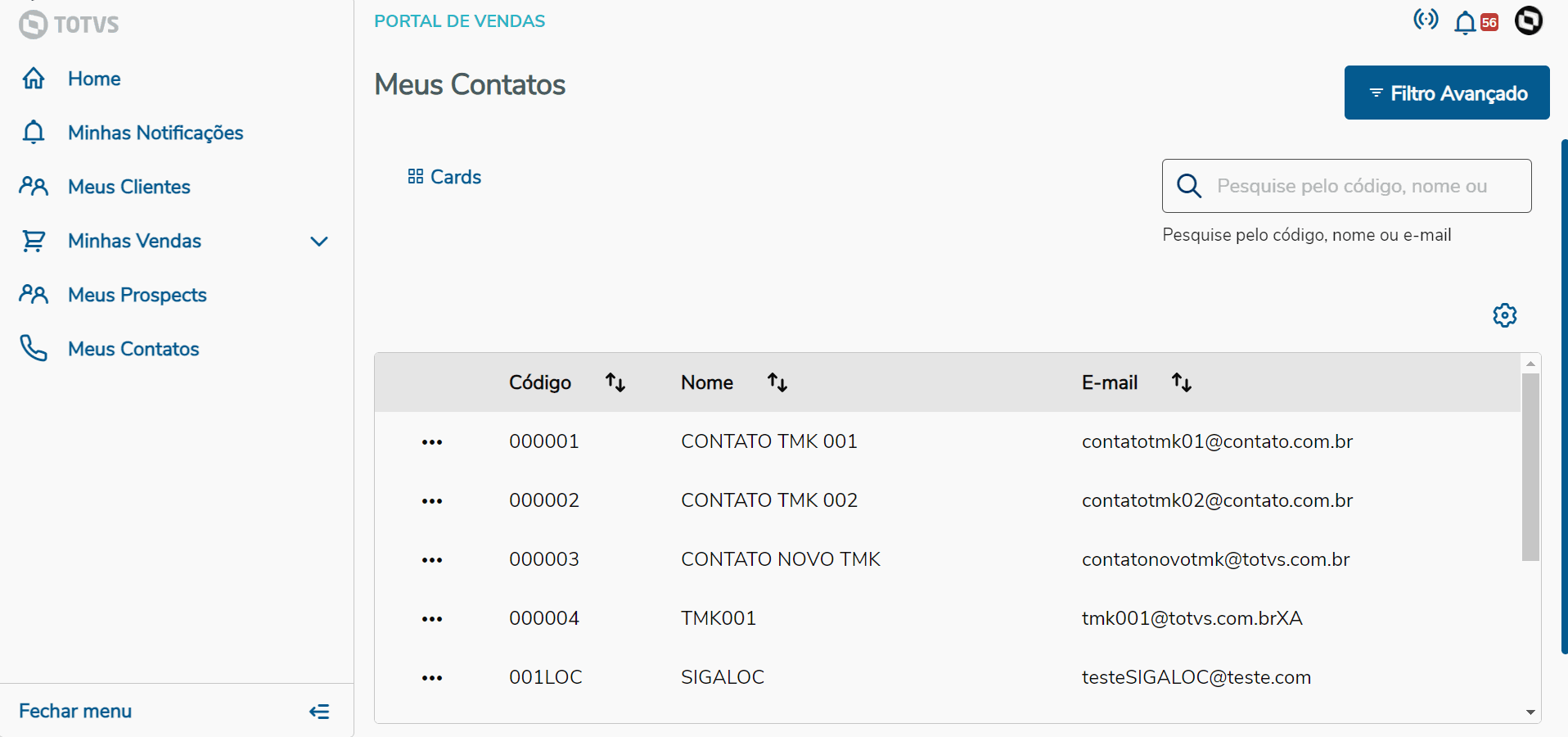
Task: Click the Filtro Avançado button
Action: pos(1446,93)
